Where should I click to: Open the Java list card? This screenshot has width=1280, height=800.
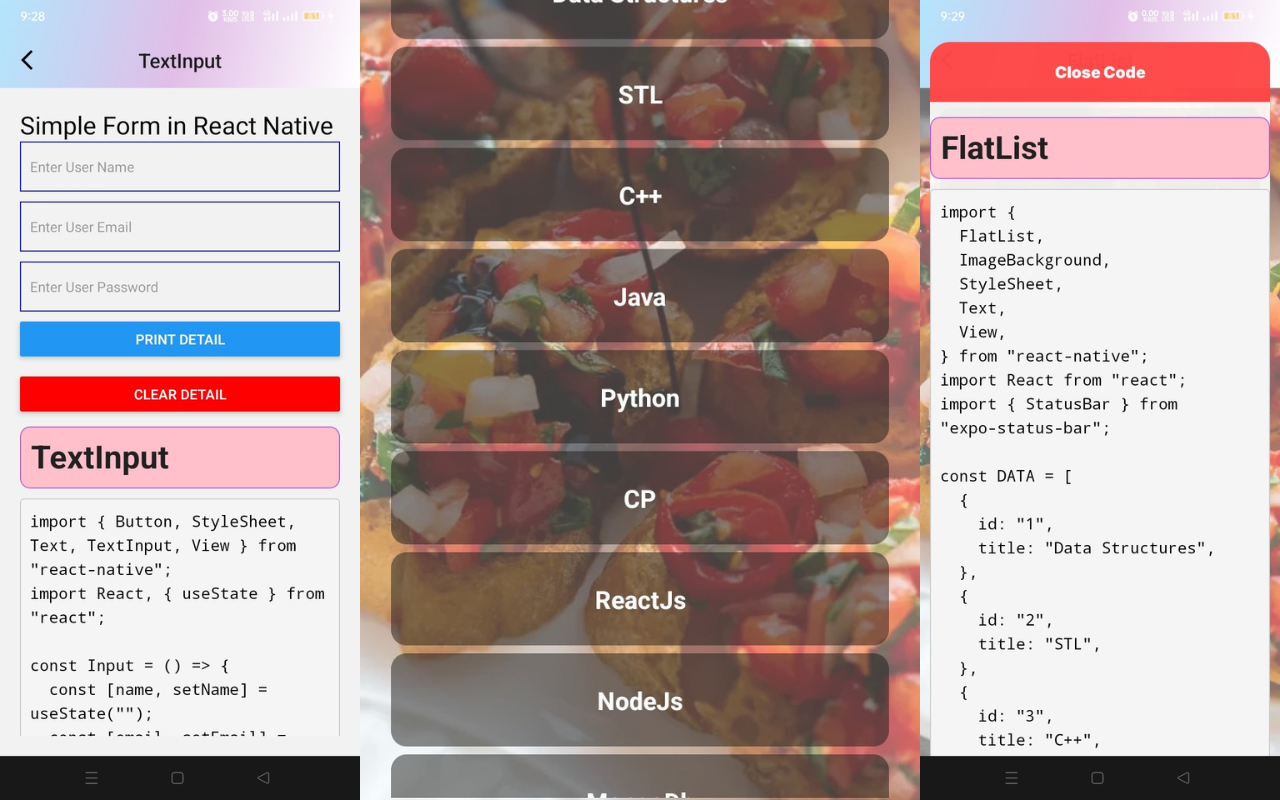(x=640, y=296)
